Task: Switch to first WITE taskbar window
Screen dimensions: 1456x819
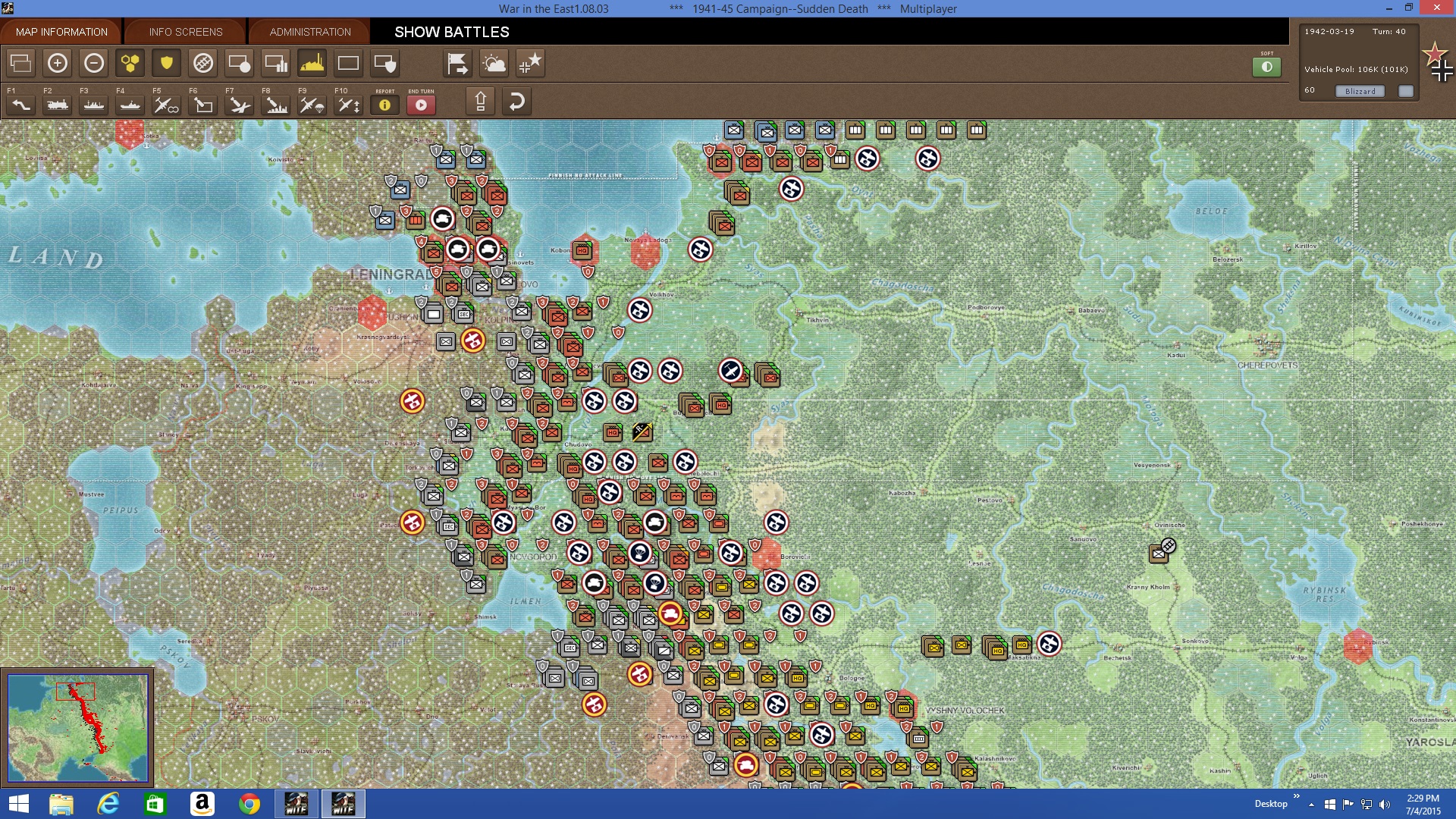Action: tap(297, 804)
